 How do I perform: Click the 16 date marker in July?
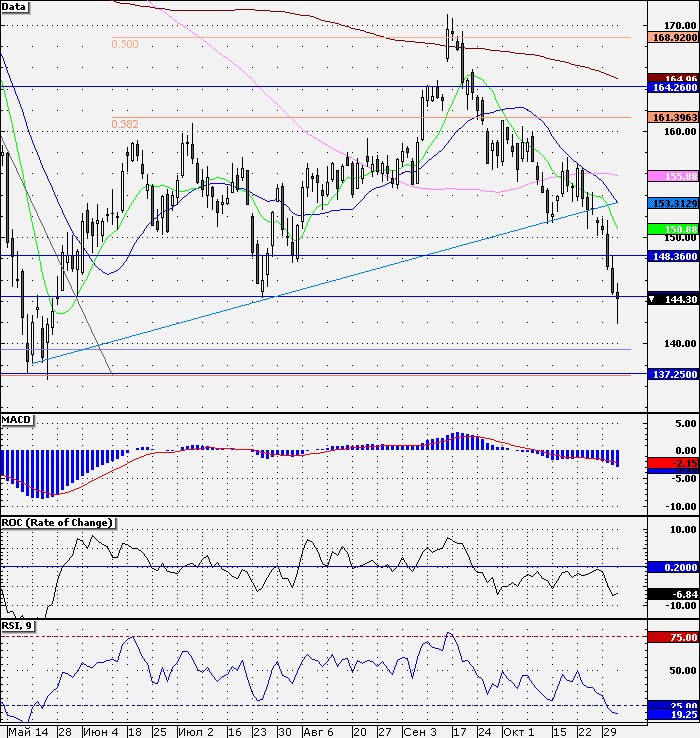click(234, 732)
